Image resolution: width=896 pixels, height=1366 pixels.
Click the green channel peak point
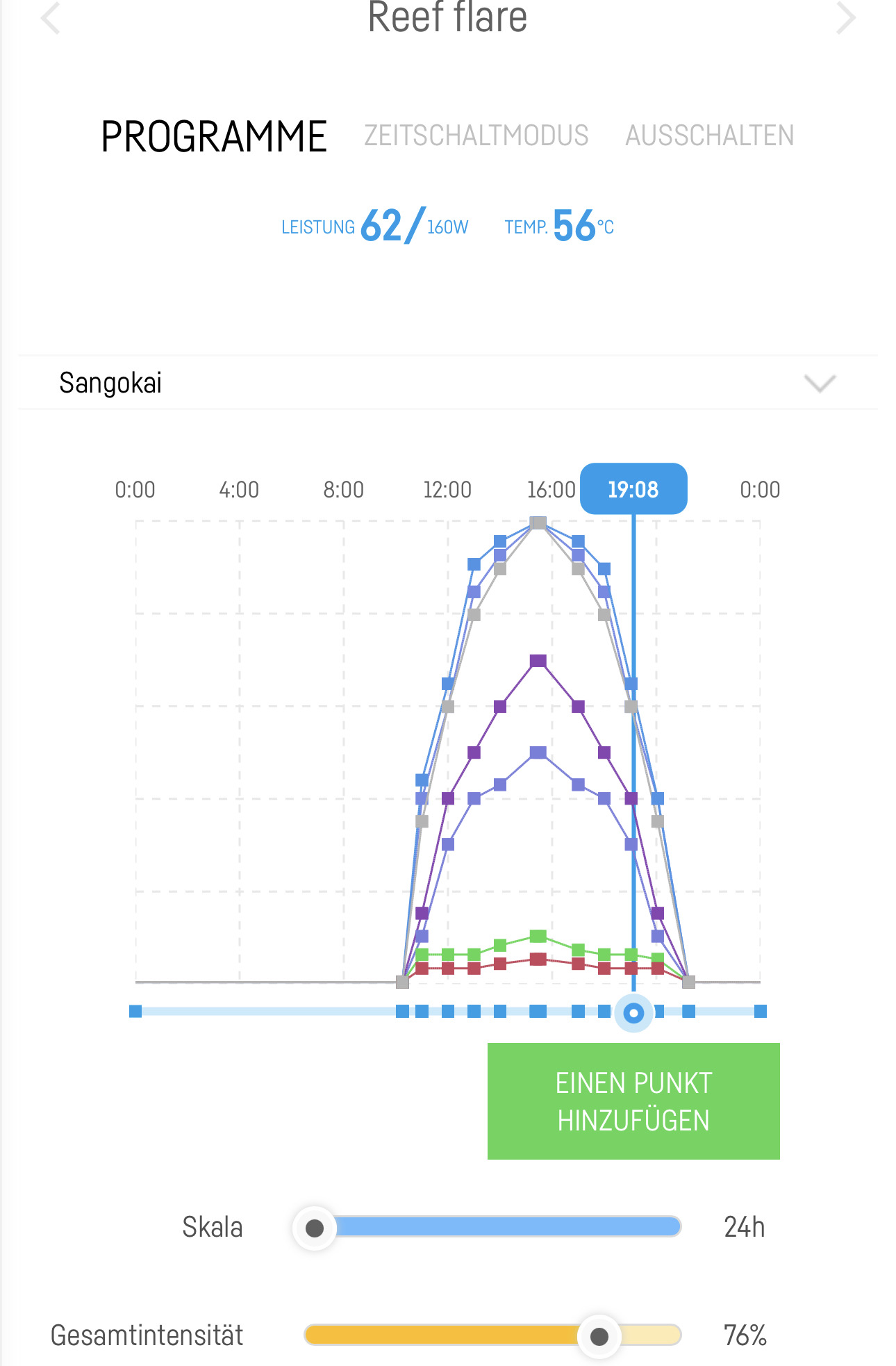(538, 936)
